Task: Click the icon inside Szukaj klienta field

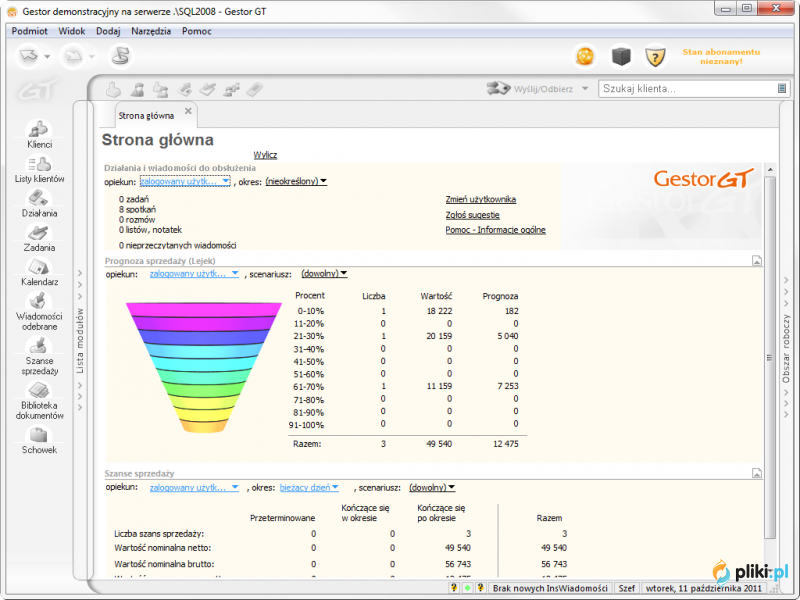Action: pos(782,89)
